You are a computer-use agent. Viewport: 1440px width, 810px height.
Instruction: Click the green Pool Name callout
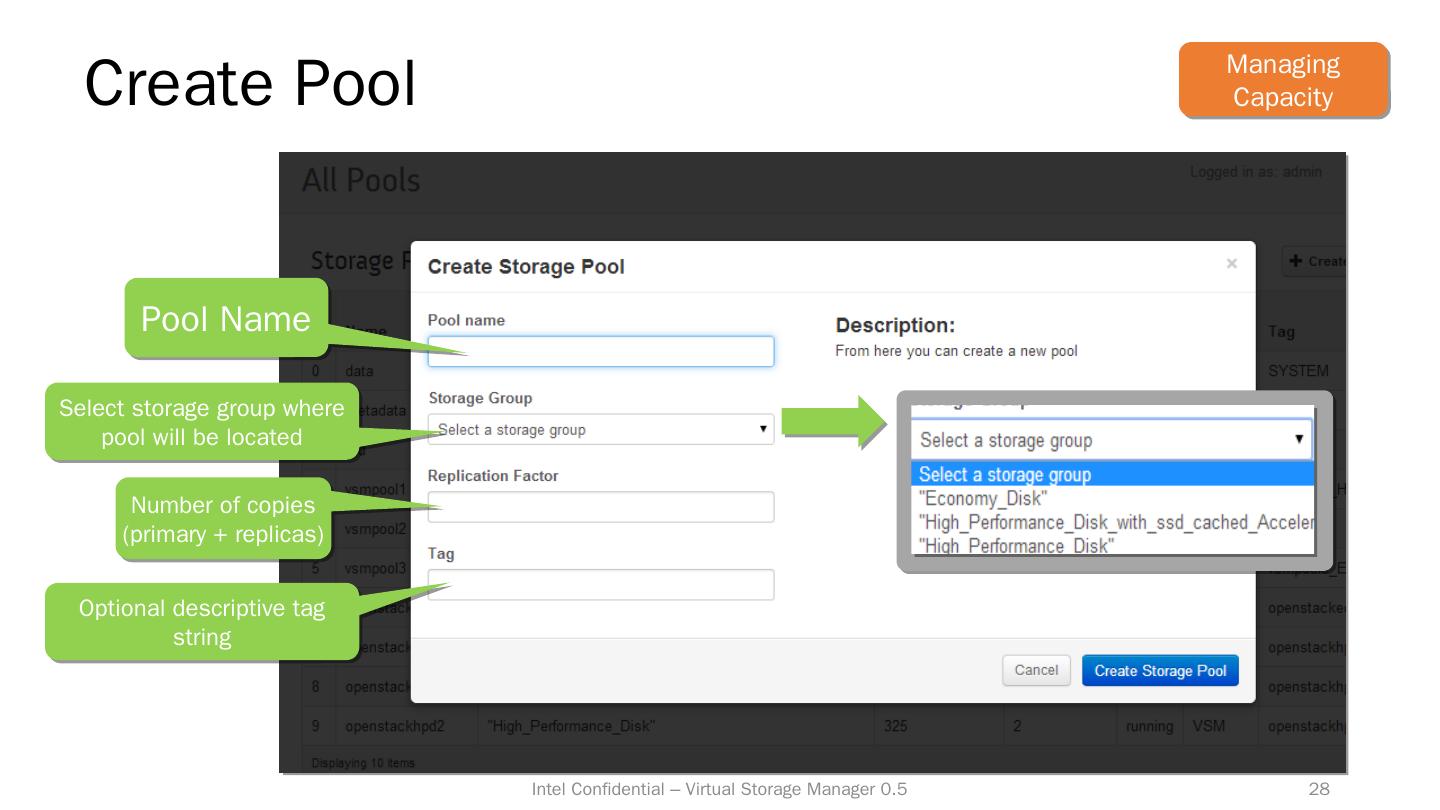225,319
